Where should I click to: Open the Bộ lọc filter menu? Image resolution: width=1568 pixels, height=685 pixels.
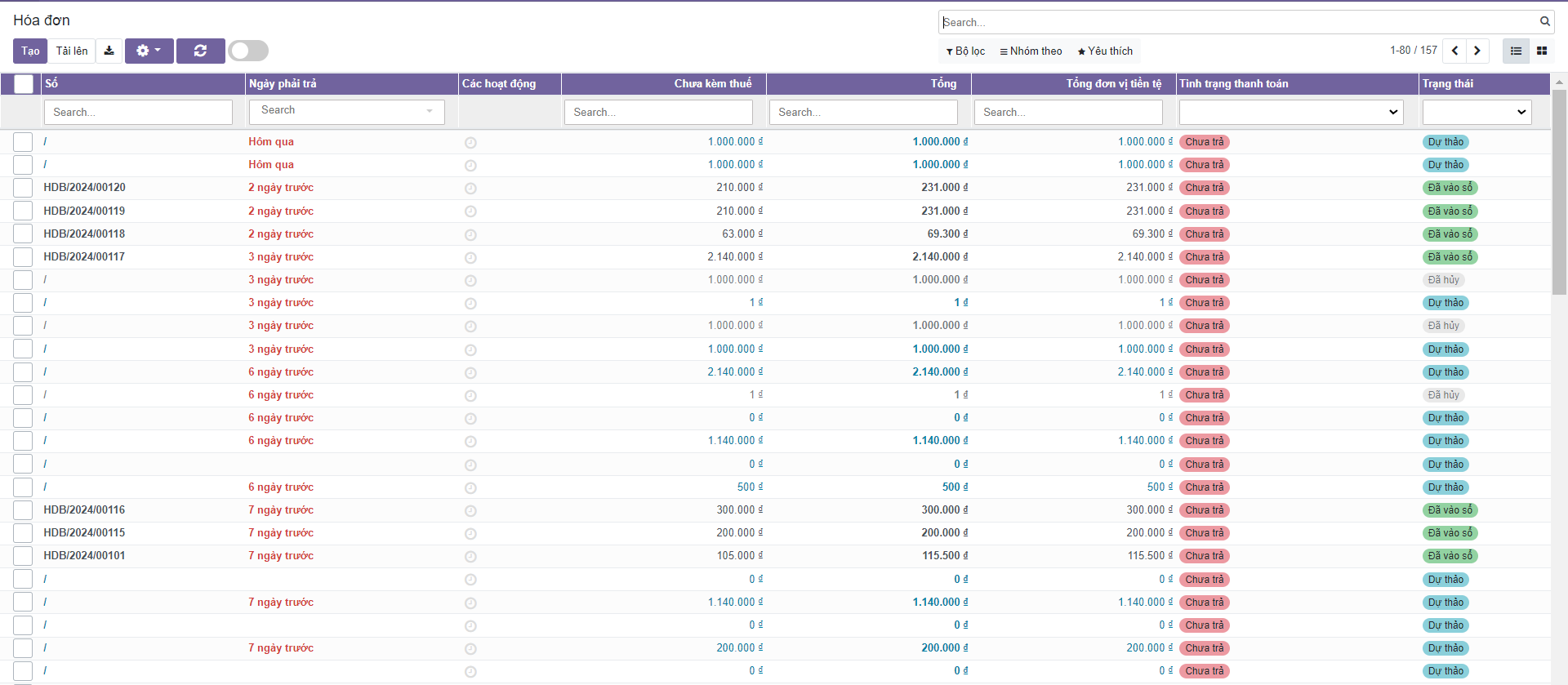coord(965,51)
